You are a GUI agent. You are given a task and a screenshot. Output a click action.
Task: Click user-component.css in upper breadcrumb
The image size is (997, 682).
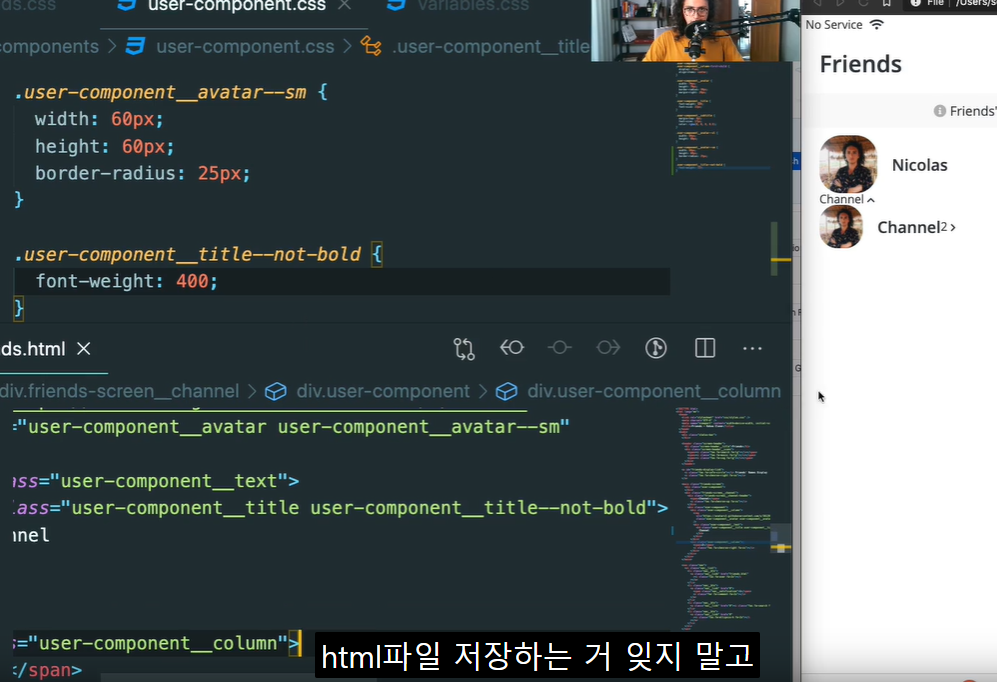(x=245, y=46)
